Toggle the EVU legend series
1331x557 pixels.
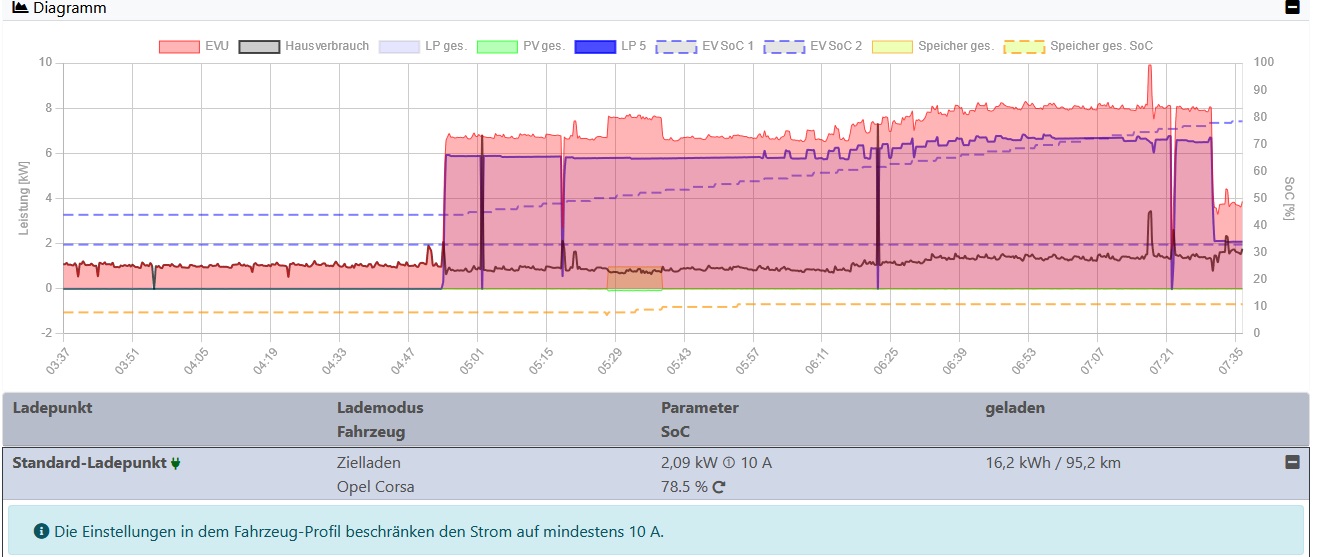click(x=194, y=46)
